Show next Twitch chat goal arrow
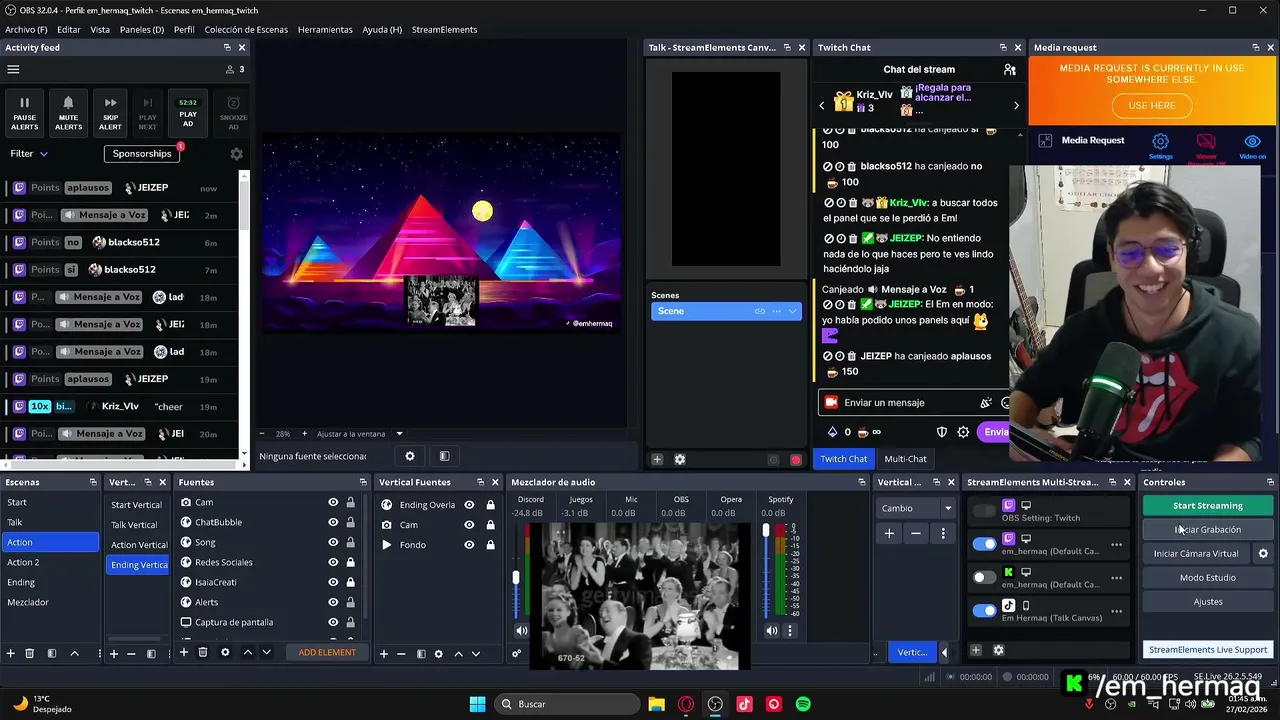The width and height of the screenshot is (1280, 720). pos(1016,105)
